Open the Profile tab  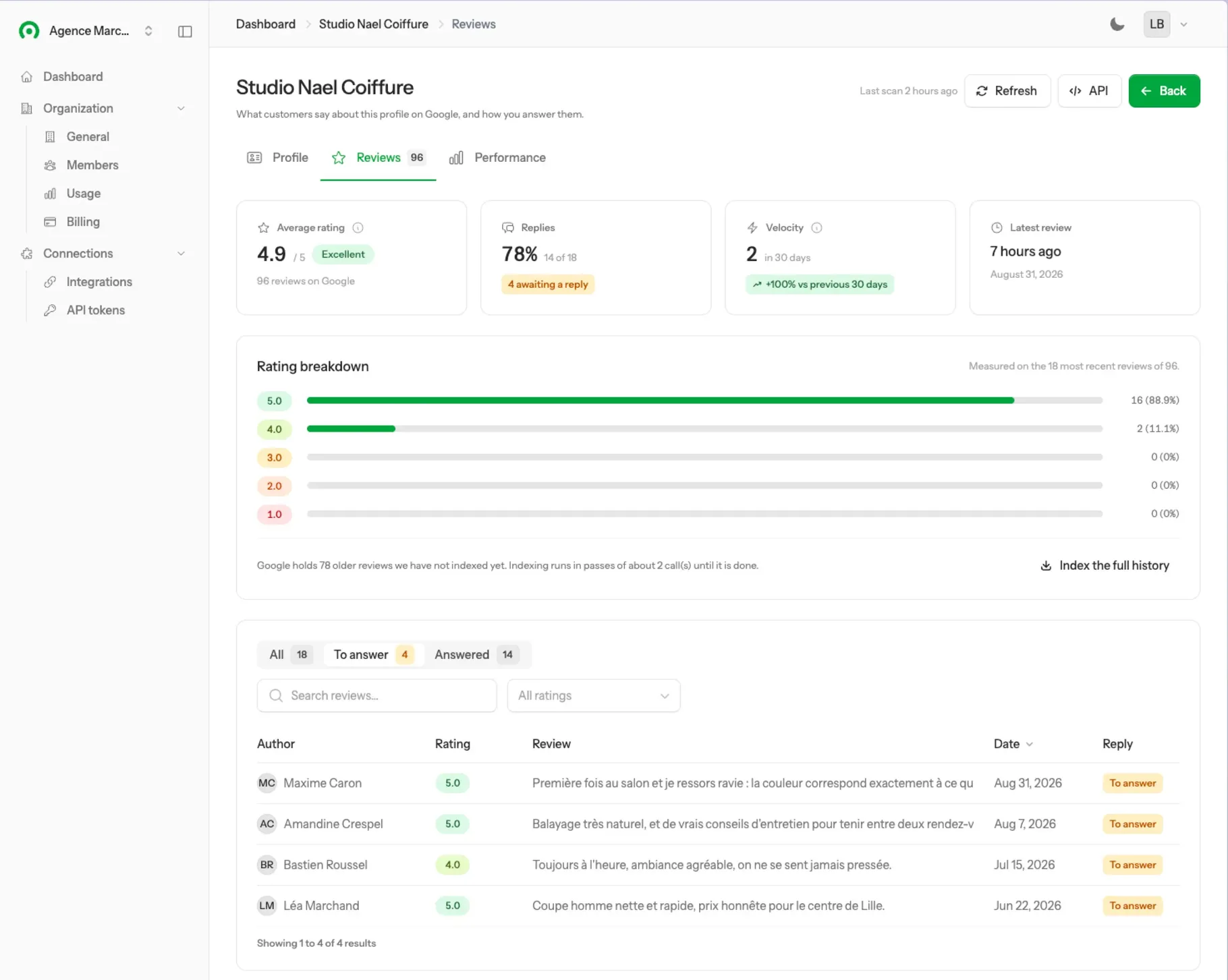[278, 158]
